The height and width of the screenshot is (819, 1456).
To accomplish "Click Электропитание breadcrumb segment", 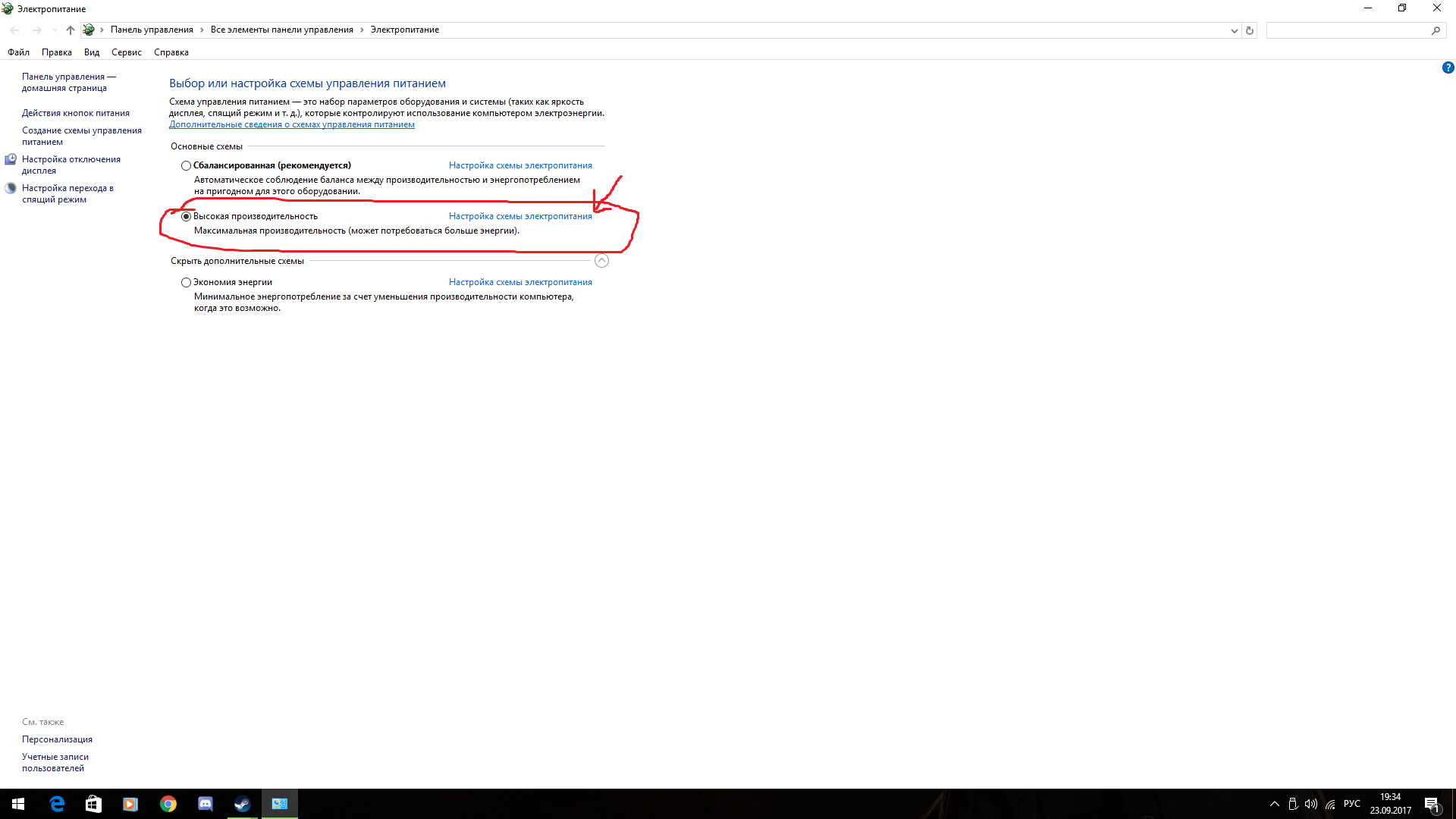I will 405,30.
